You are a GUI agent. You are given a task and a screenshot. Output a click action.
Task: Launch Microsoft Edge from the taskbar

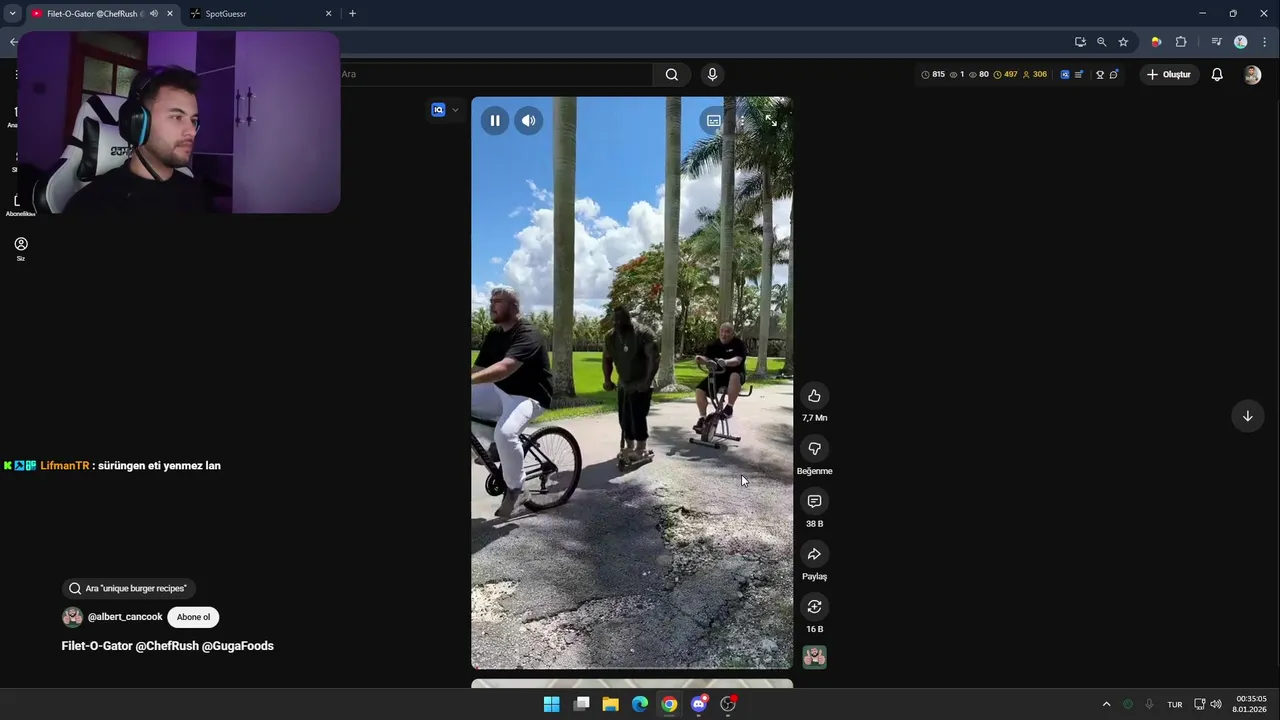[x=640, y=704]
